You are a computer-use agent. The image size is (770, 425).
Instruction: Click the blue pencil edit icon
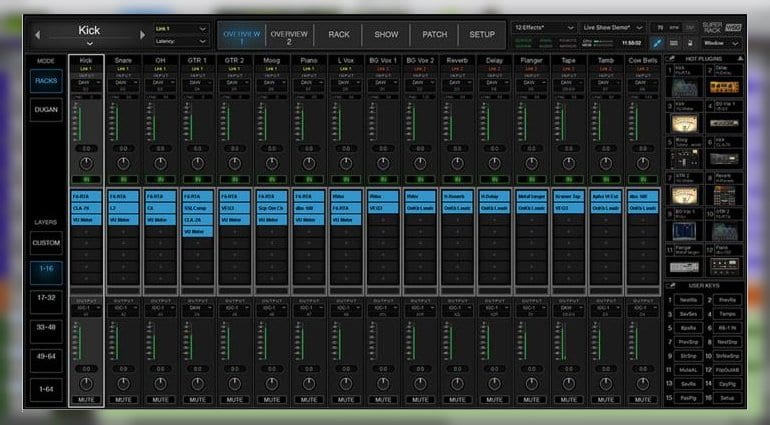click(x=657, y=43)
